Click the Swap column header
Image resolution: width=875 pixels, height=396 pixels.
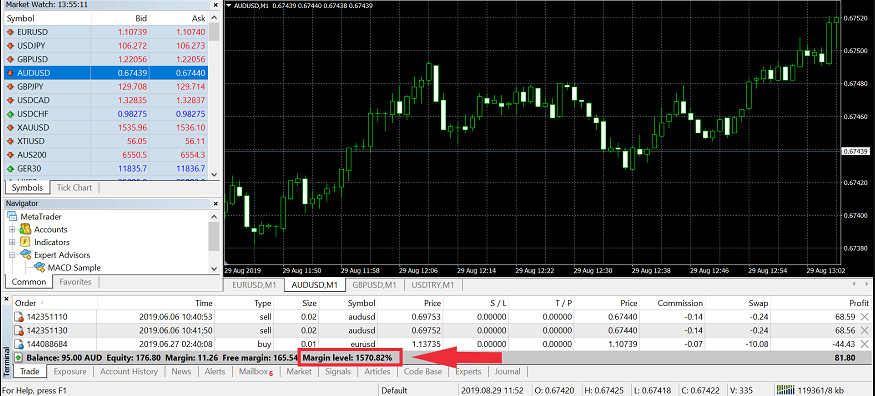point(739,303)
